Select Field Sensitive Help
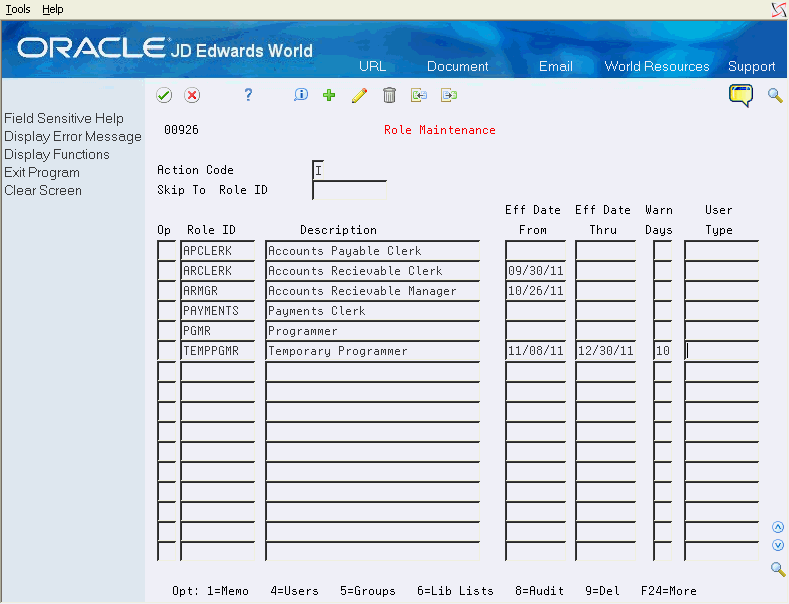 coord(64,118)
